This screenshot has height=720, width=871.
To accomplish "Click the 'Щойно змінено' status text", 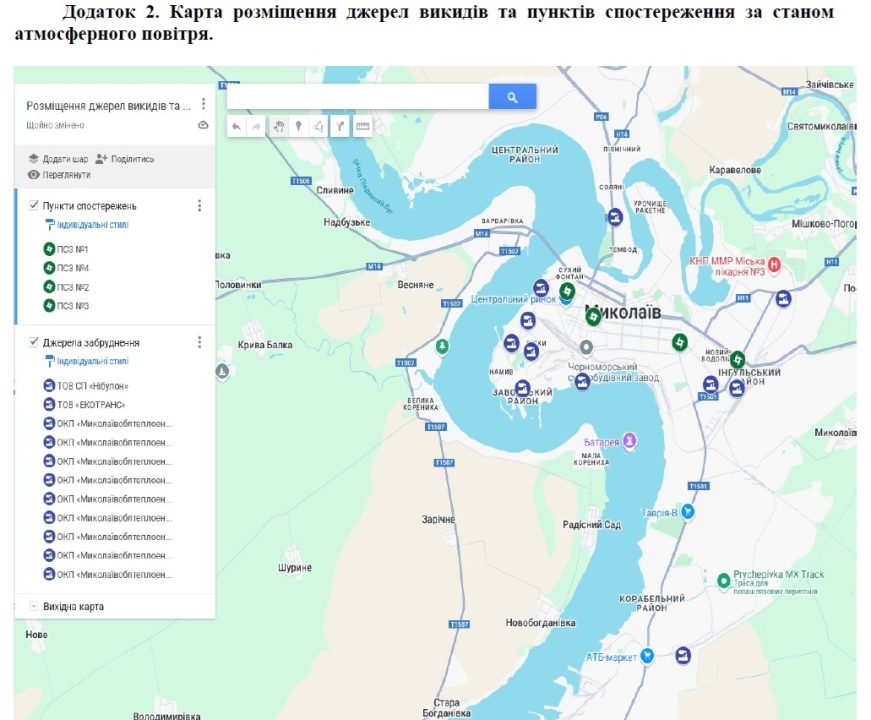I will [56, 125].
